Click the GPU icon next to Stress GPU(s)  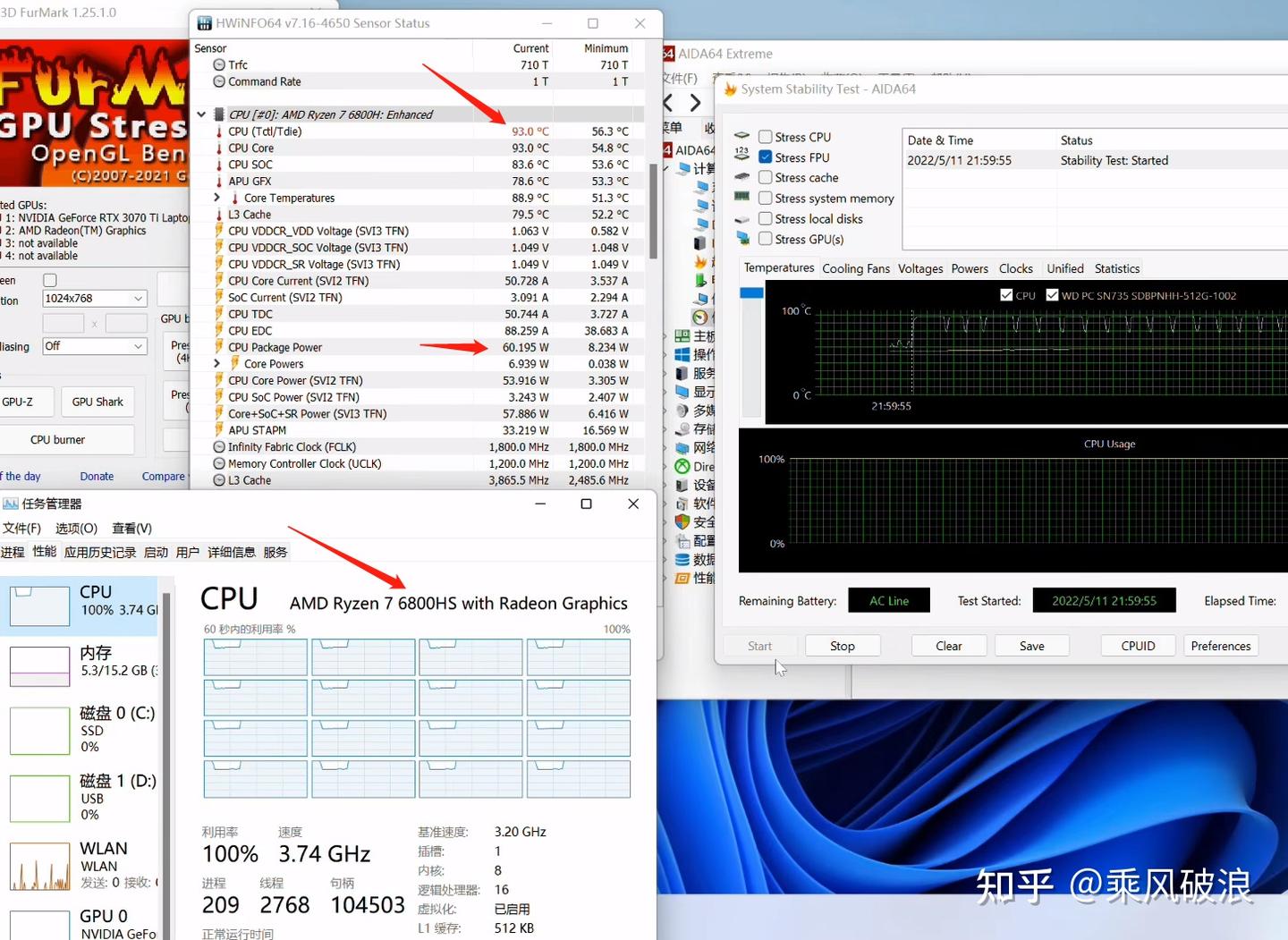pyautogui.click(x=742, y=238)
